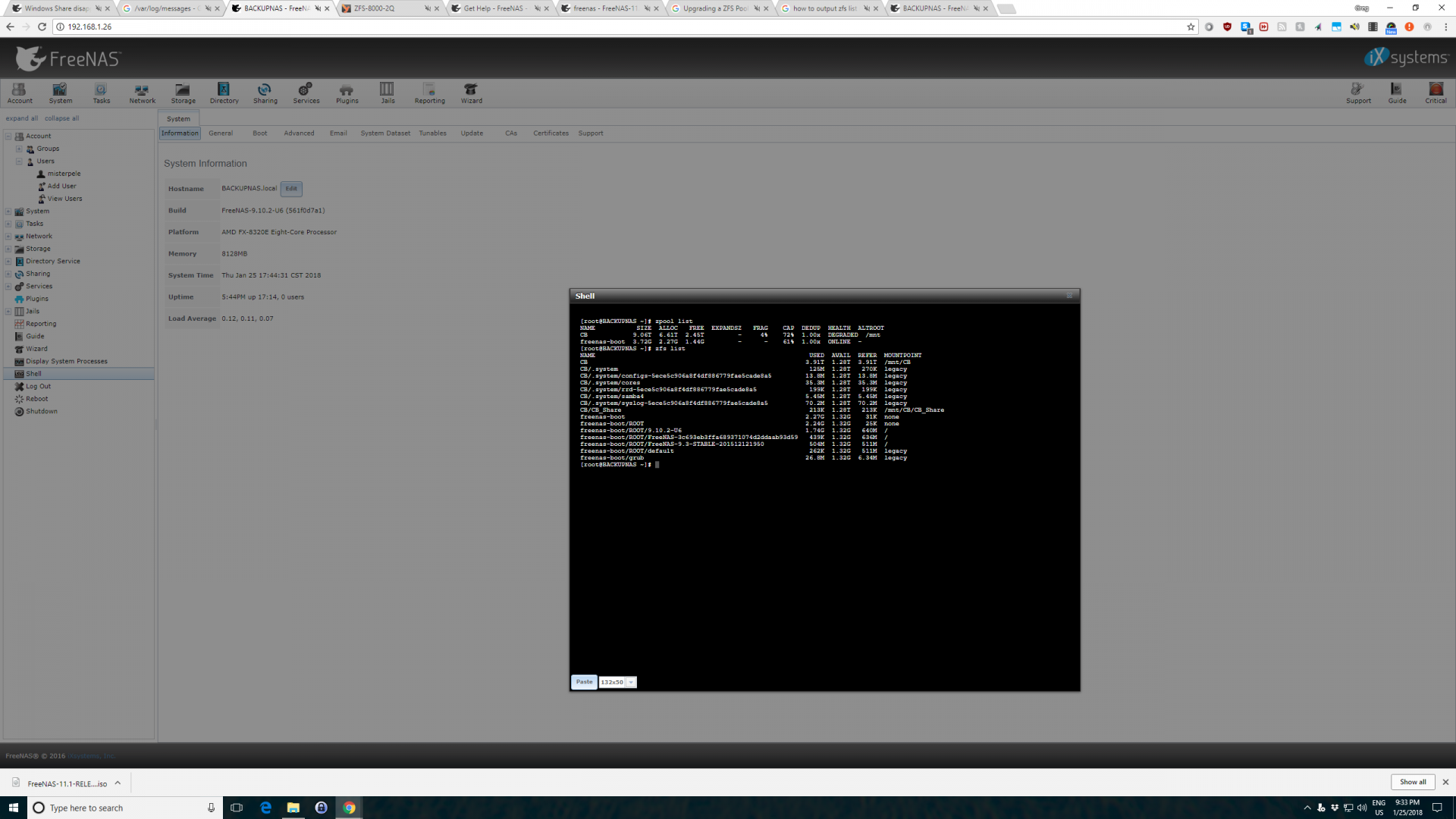Switch to the Email tab
1456x819 pixels.
(x=338, y=133)
